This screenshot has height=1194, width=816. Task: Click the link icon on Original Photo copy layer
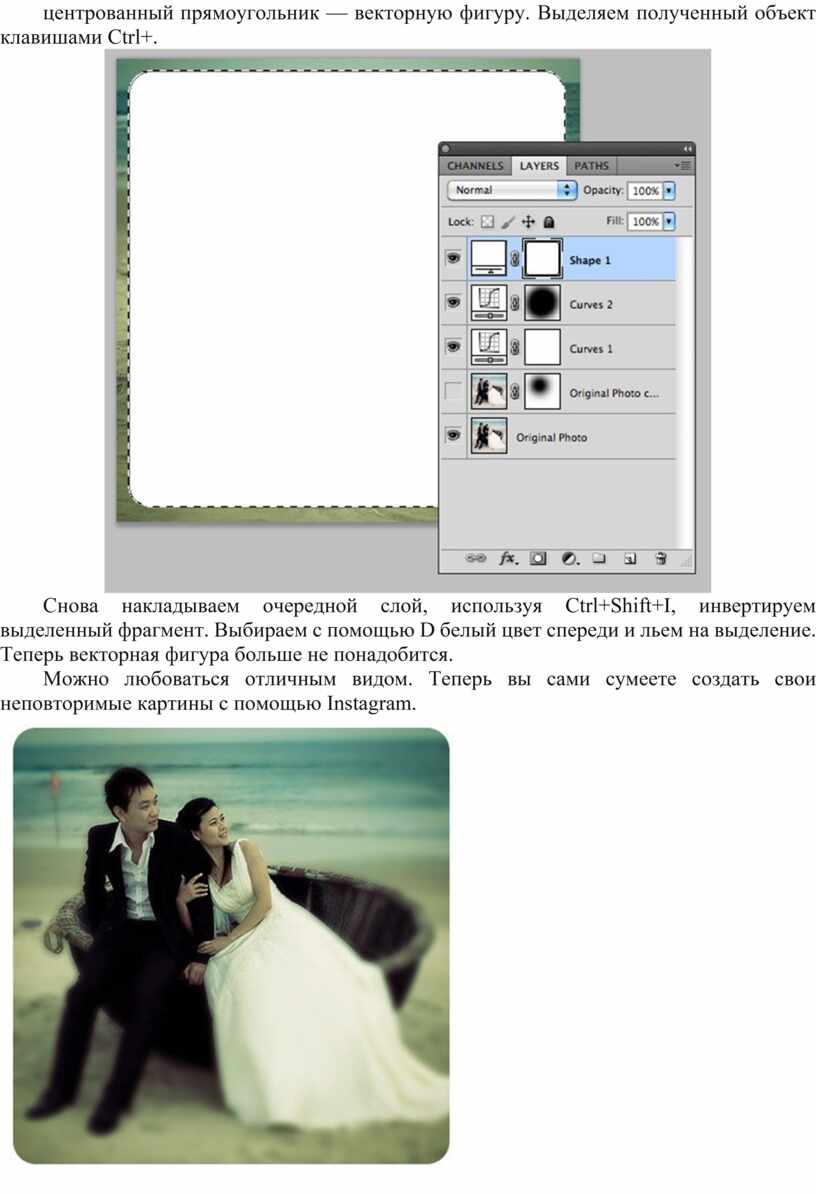coord(515,391)
